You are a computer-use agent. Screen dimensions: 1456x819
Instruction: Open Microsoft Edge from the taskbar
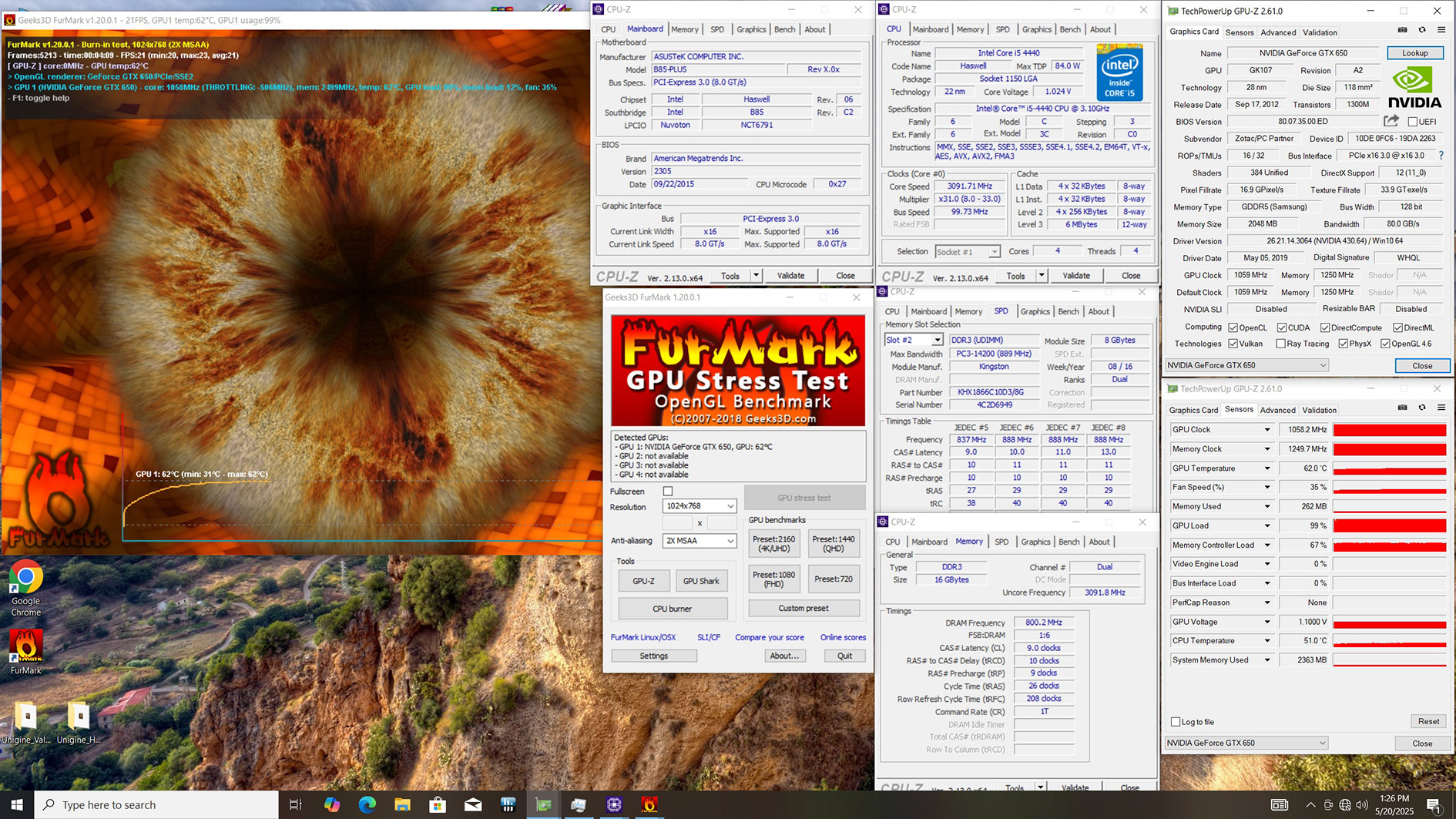[367, 804]
